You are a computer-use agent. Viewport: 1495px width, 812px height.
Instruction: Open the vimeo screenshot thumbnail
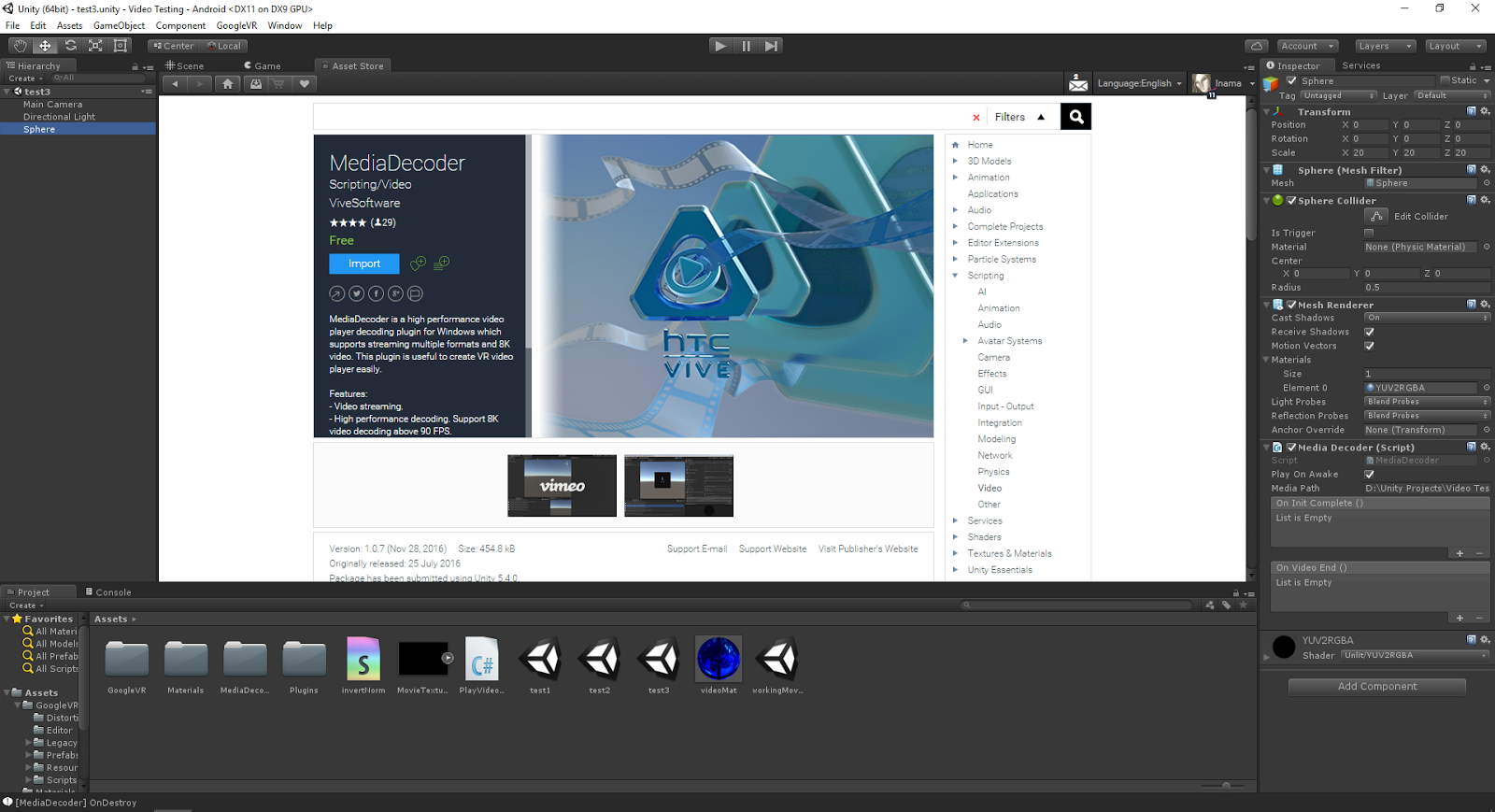pyautogui.click(x=562, y=486)
